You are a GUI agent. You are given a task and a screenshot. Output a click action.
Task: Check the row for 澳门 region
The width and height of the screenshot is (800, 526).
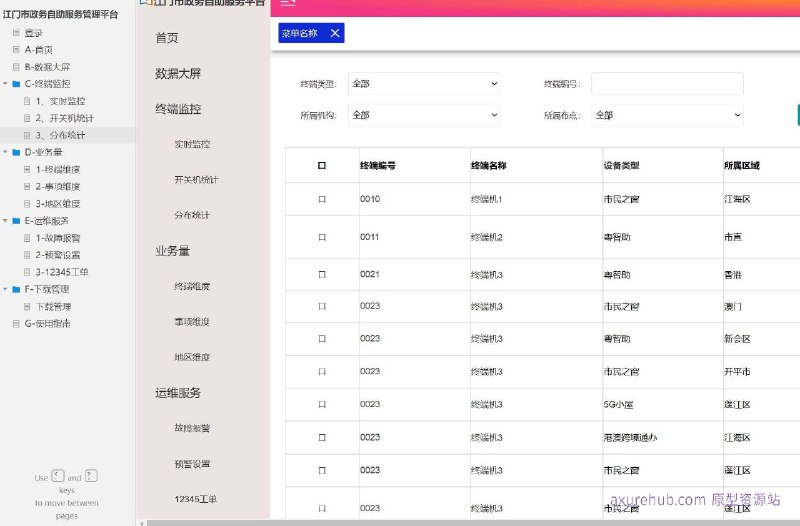click(x=322, y=306)
